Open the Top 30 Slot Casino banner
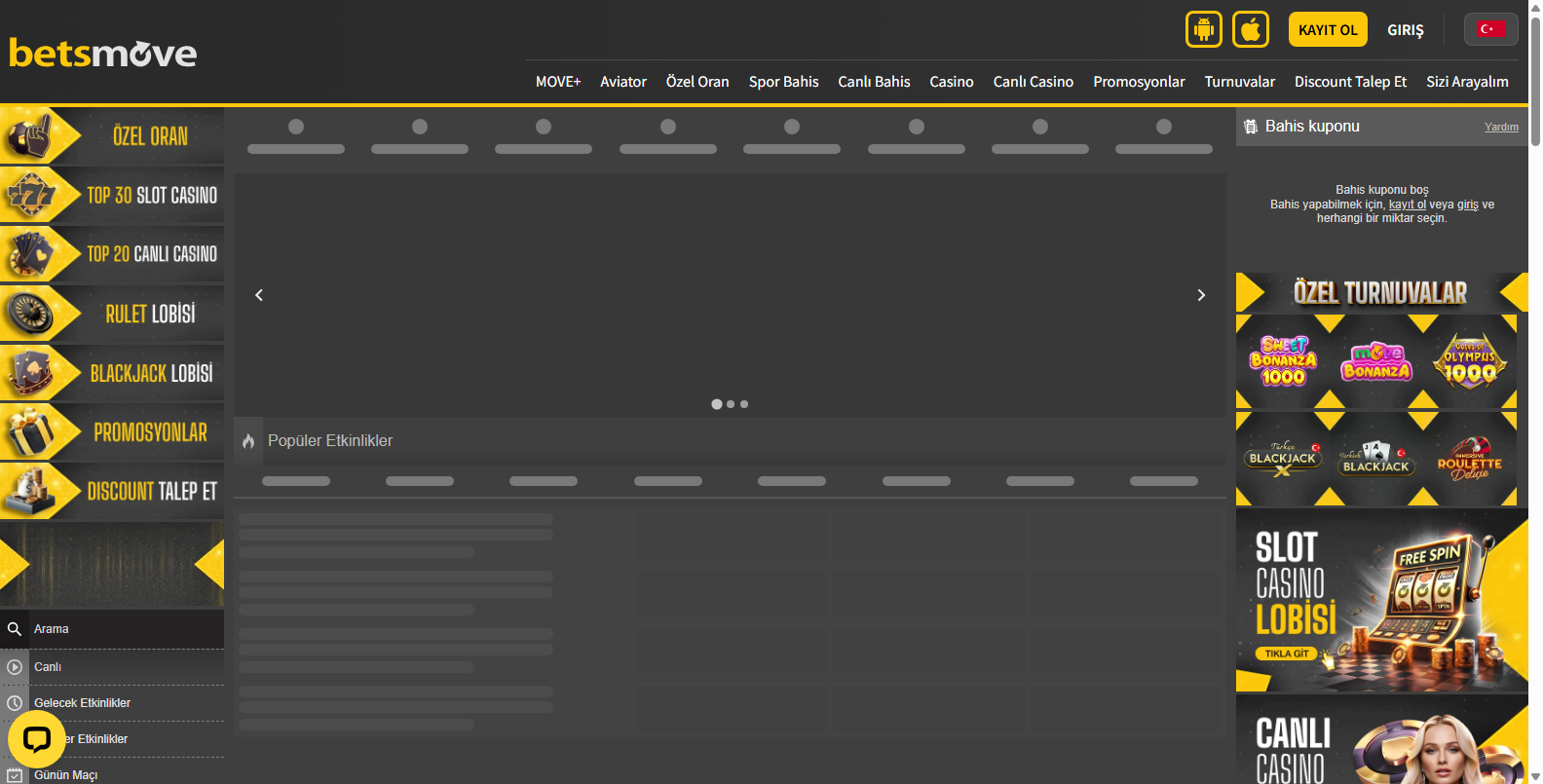Viewport: 1543px width, 784px height. pos(112,195)
